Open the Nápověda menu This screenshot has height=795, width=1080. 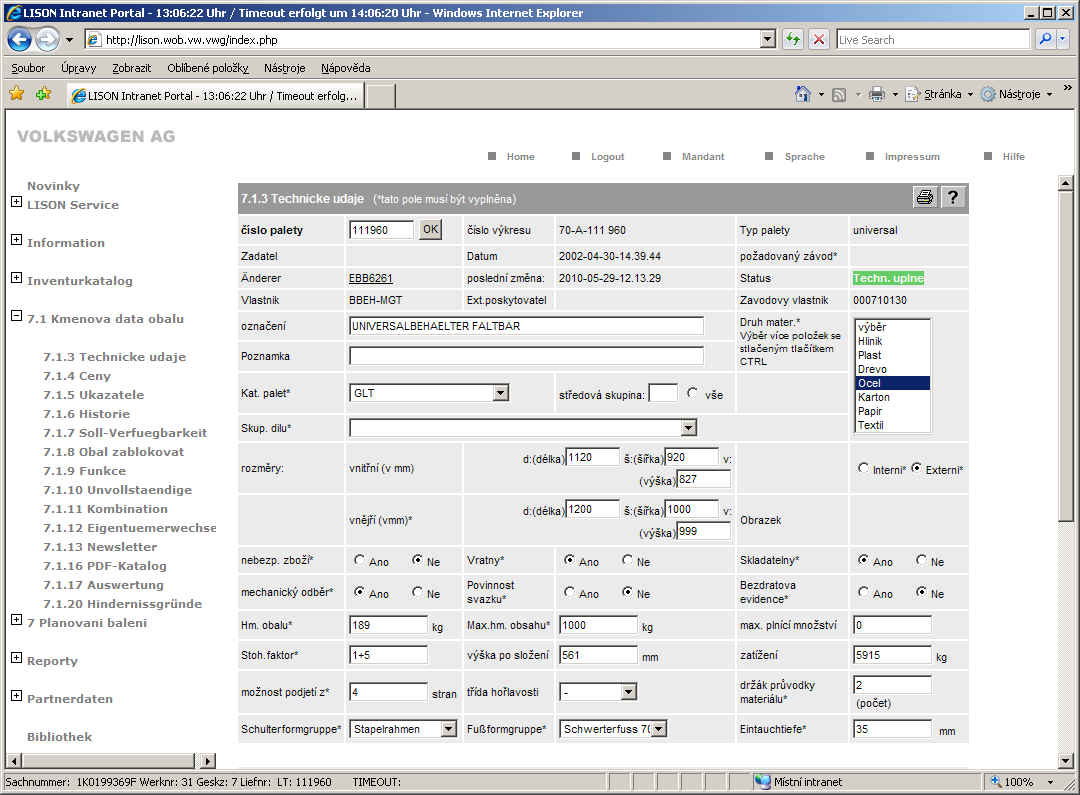point(346,68)
